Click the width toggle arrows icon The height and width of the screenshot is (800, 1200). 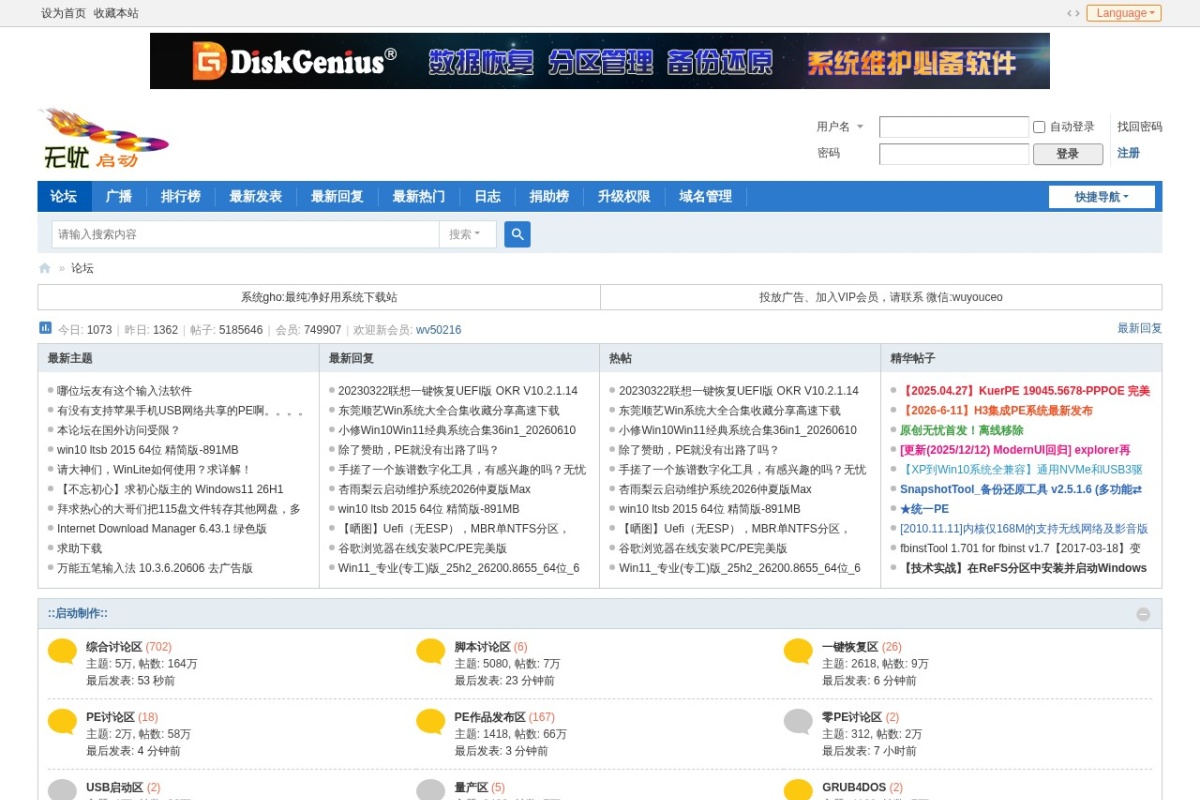[1073, 13]
